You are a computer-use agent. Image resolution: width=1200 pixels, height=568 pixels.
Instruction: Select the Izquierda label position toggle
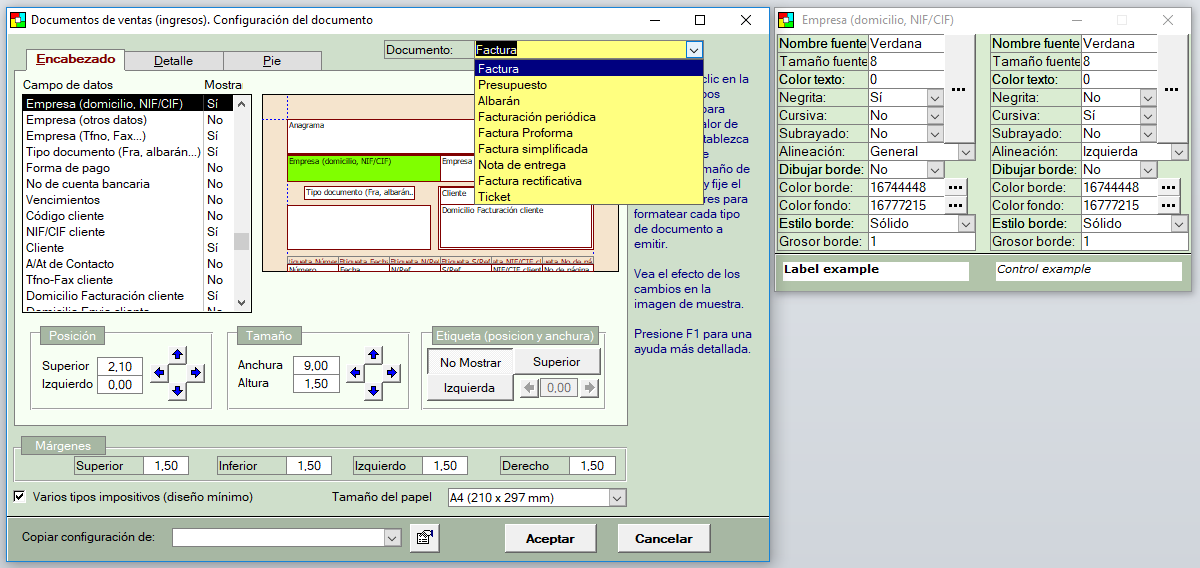coord(470,388)
